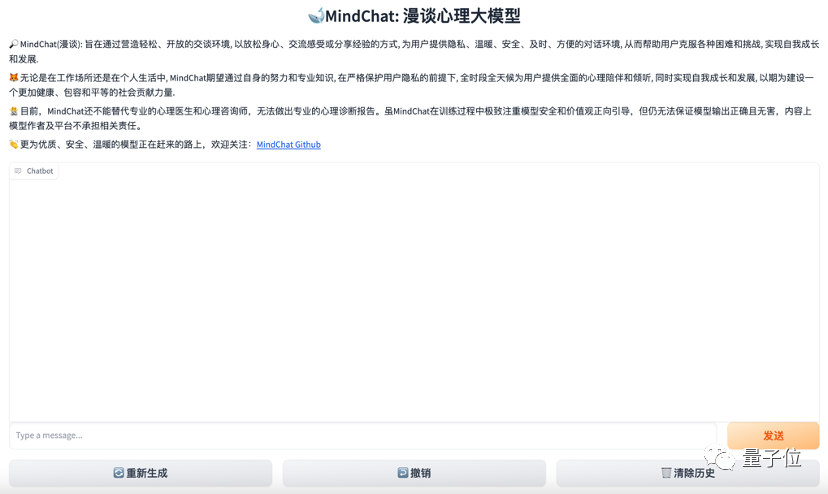The height and width of the screenshot is (494, 828).
Task: Click the text 更为优质、安全、温暖的模型正在赶来的路上
Action: point(111,144)
